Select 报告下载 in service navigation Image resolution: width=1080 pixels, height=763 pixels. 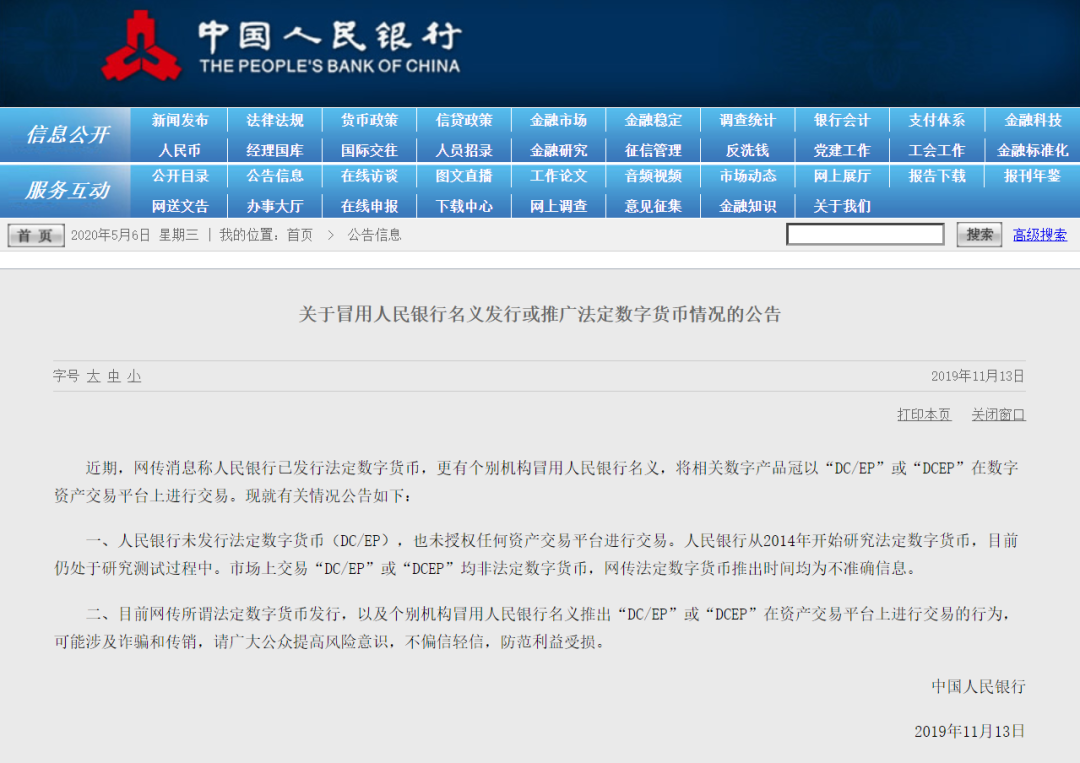[937, 176]
